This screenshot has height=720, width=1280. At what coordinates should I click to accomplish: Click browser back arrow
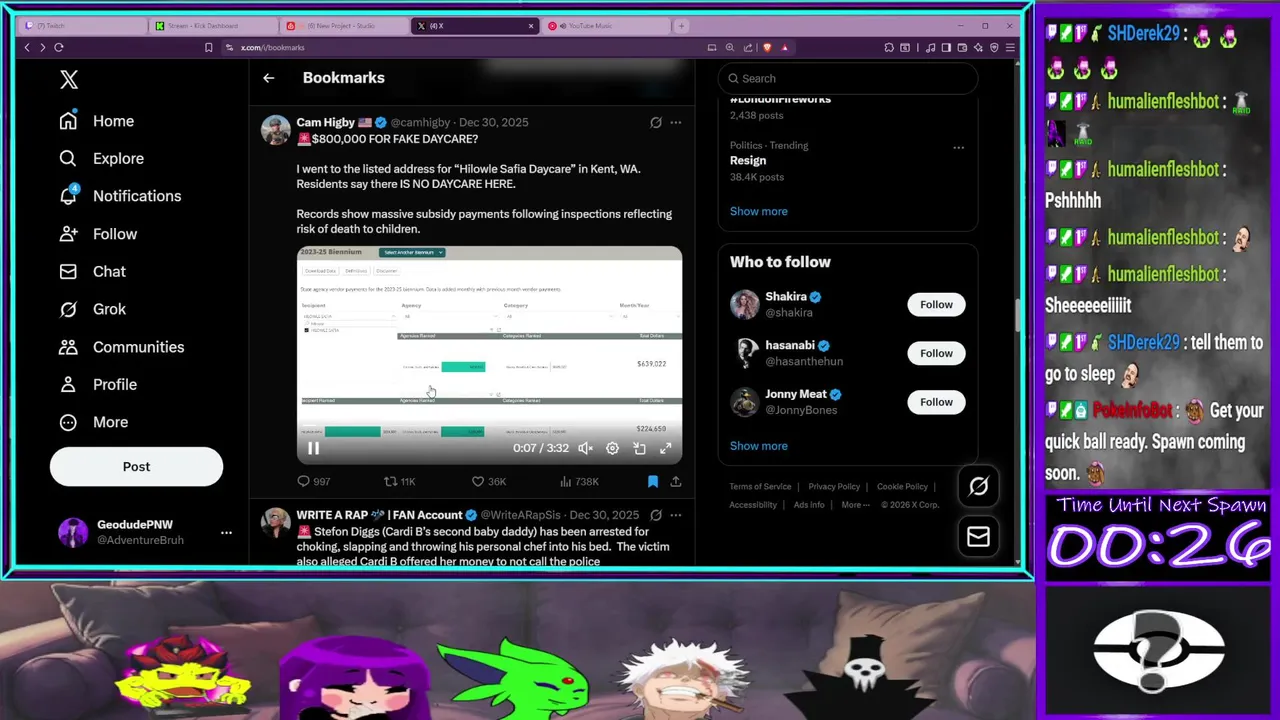pos(27,47)
